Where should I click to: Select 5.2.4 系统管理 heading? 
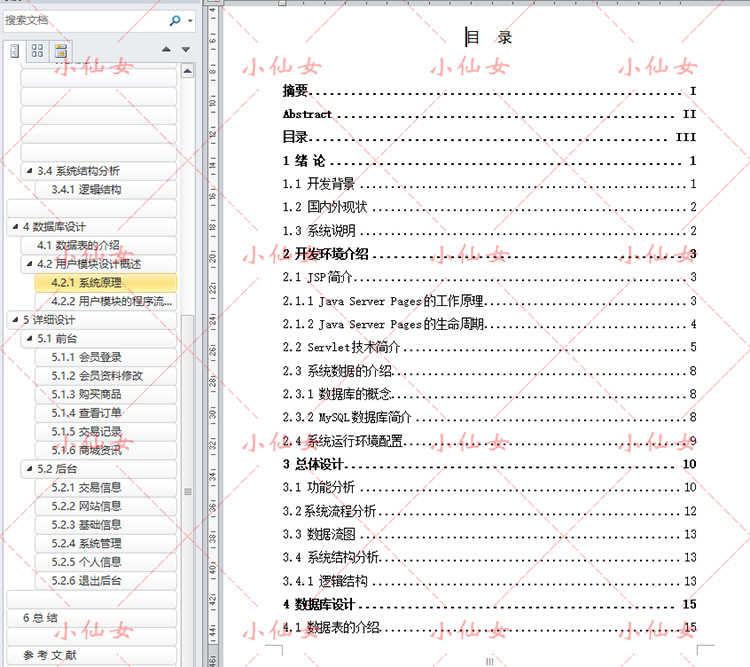coord(105,544)
